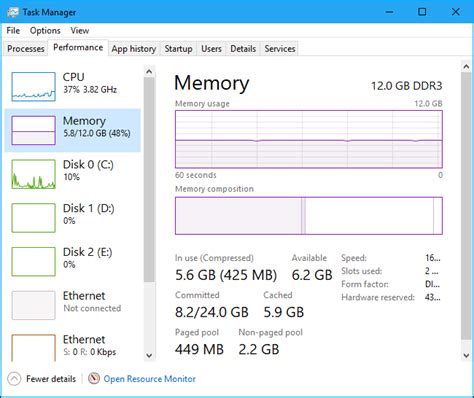Switch to the Performance tab

78,48
